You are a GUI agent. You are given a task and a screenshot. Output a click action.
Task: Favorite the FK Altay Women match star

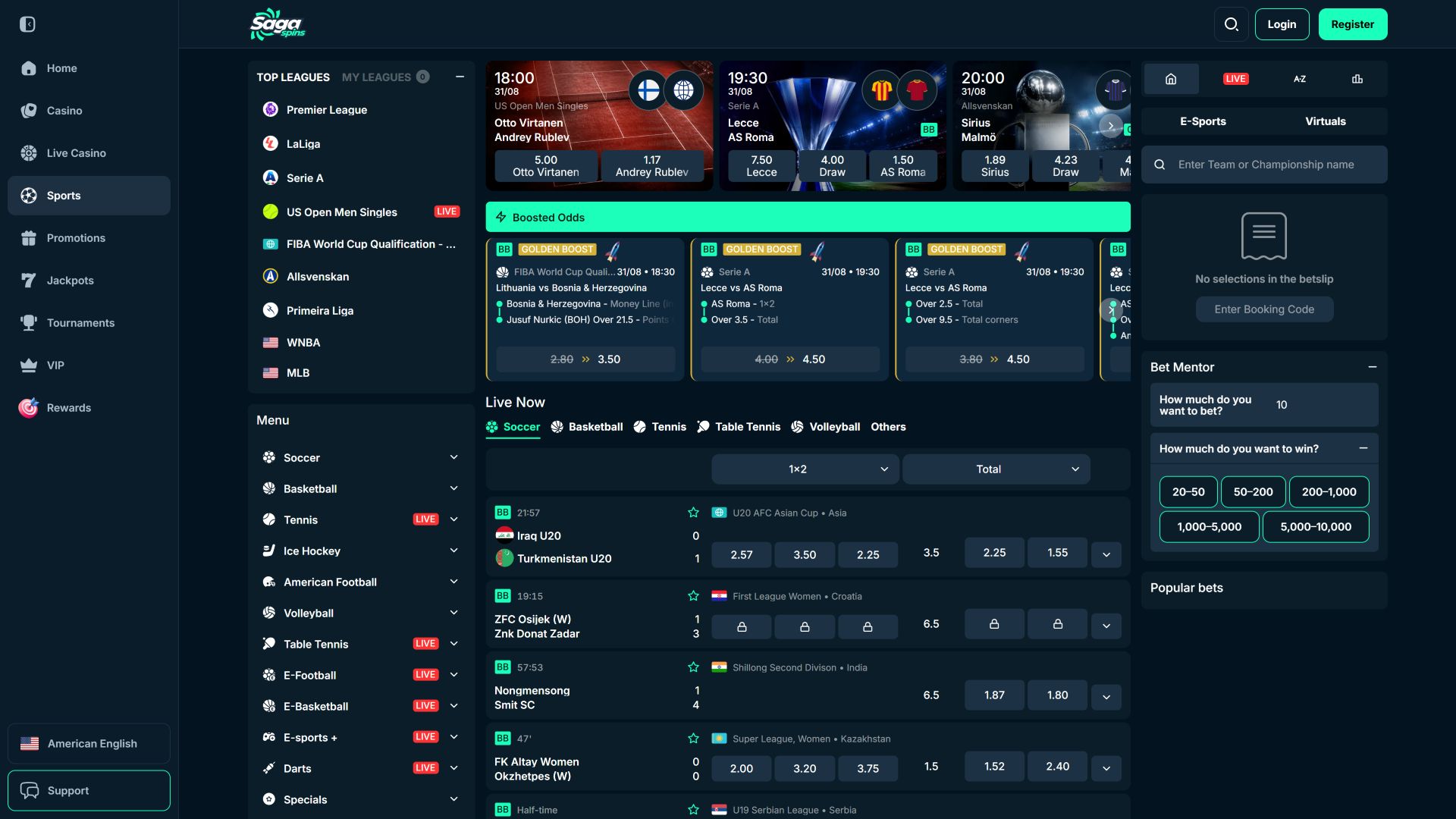coord(693,739)
